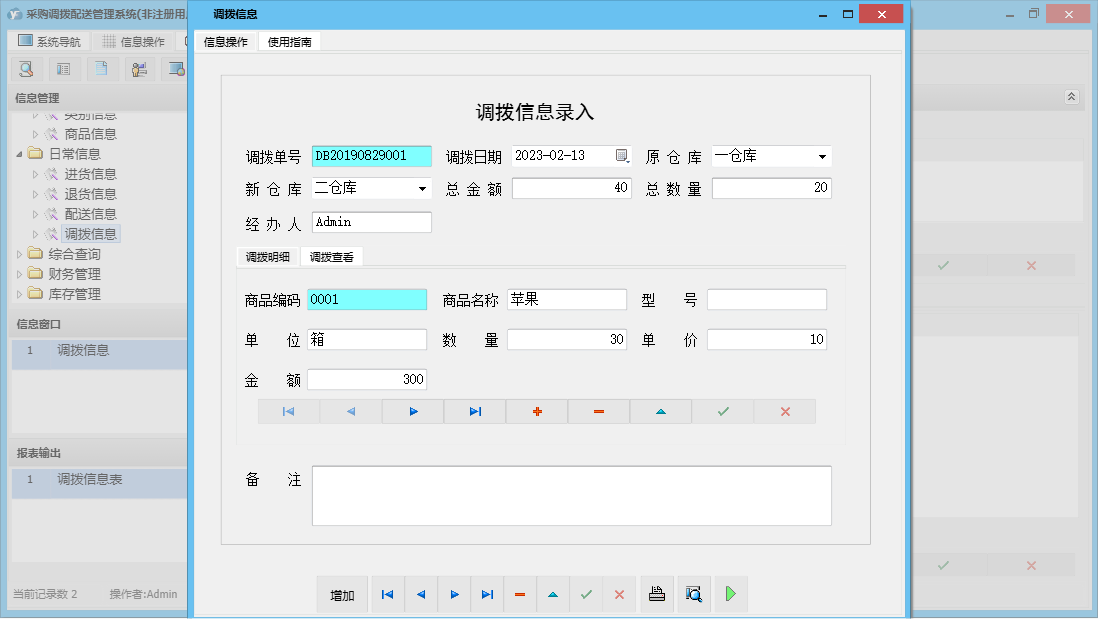This screenshot has height=625, width=1098.
Task: Click the 增加 button
Action: pyautogui.click(x=342, y=594)
